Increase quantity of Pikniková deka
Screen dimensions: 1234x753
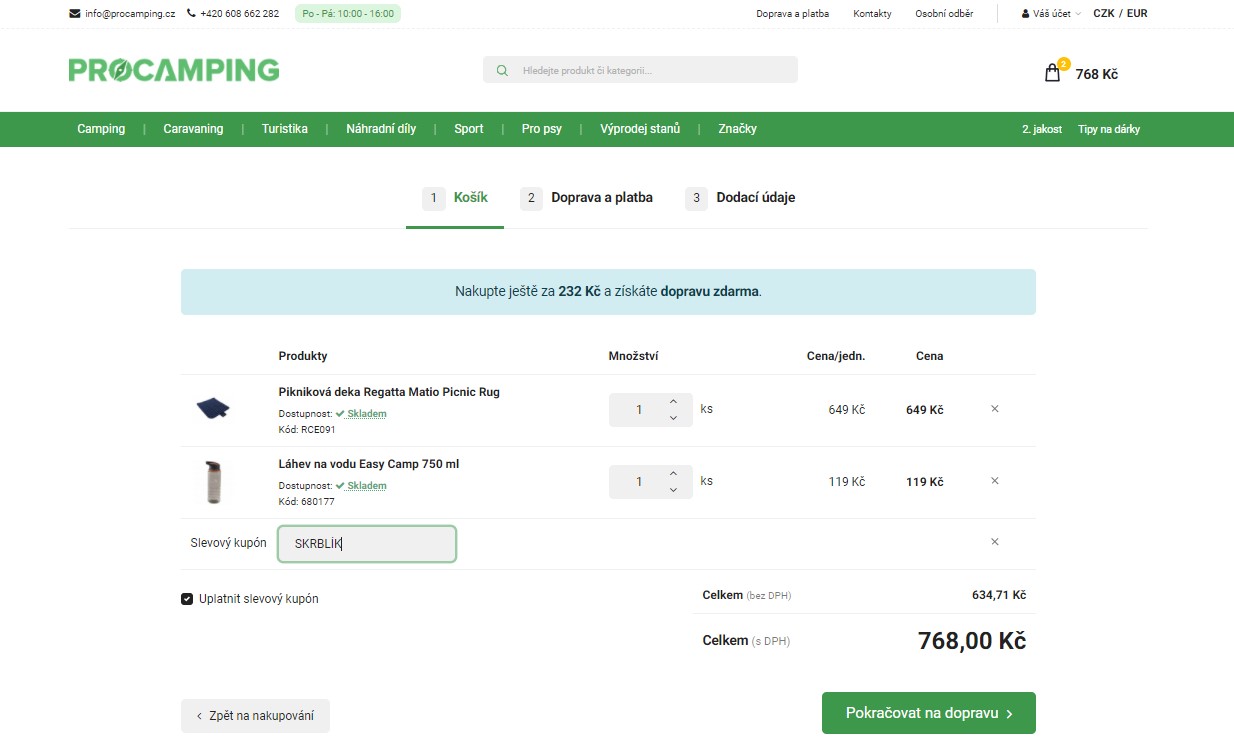(x=673, y=401)
